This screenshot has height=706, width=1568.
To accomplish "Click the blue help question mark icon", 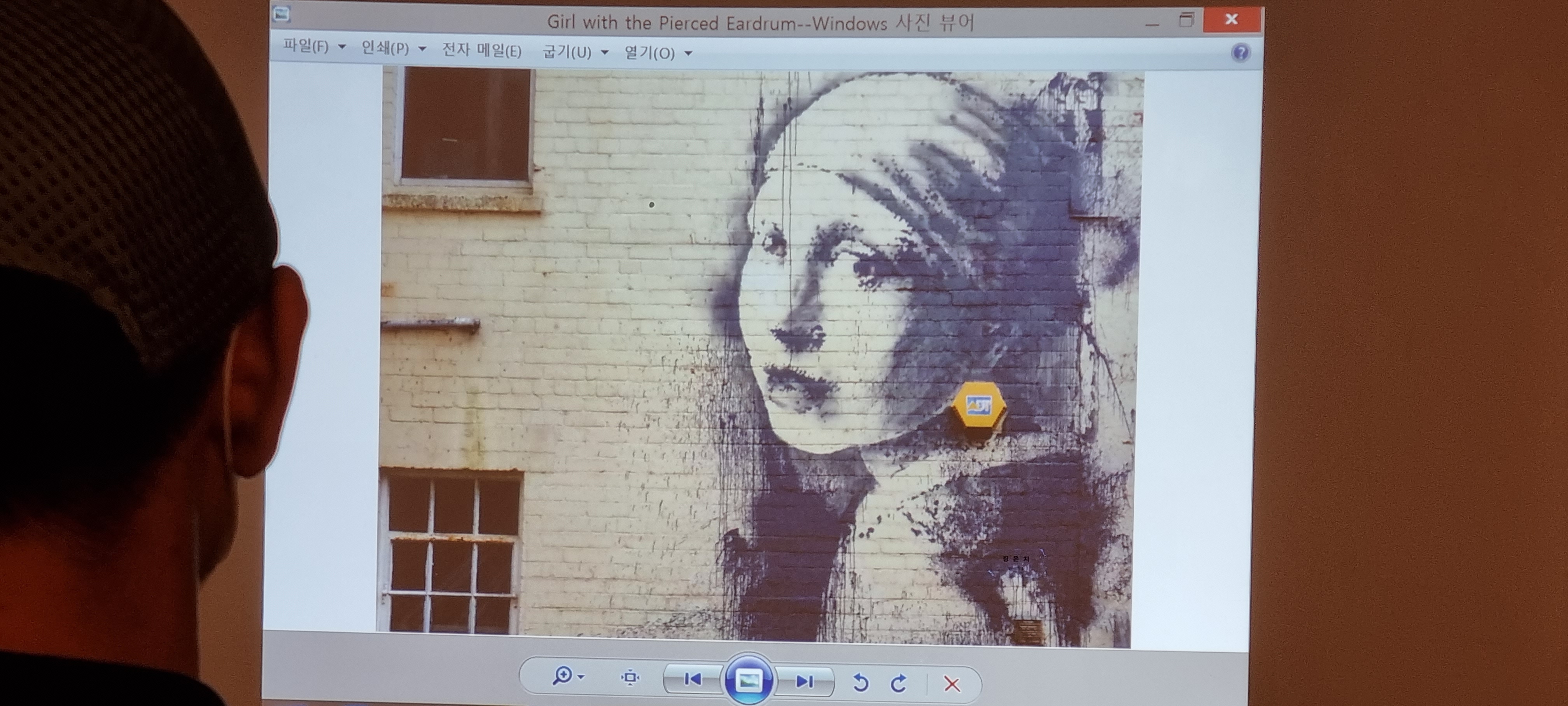I will pos(1241,53).
